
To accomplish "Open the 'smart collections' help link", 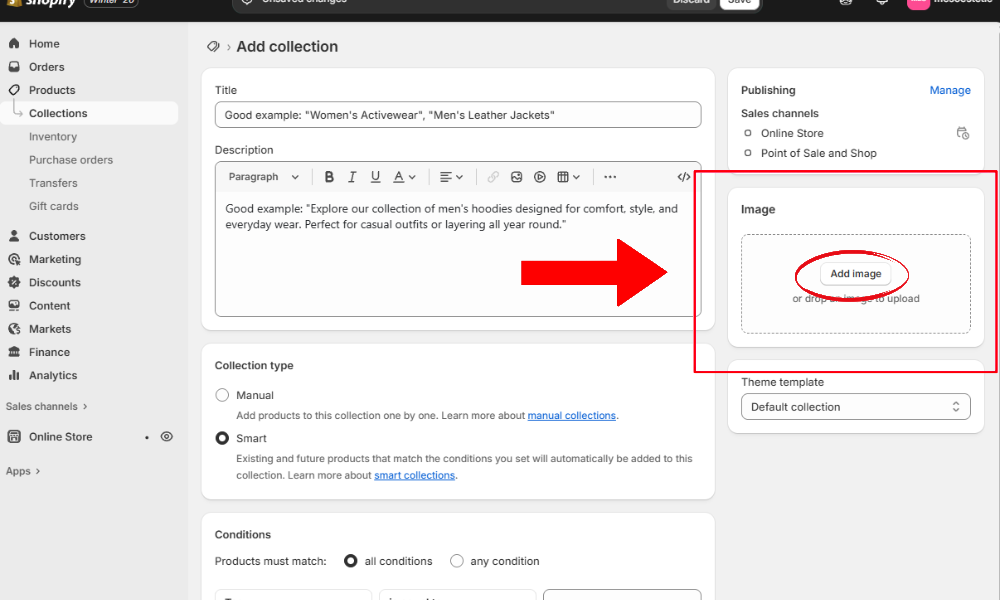I will click(414, 476).
